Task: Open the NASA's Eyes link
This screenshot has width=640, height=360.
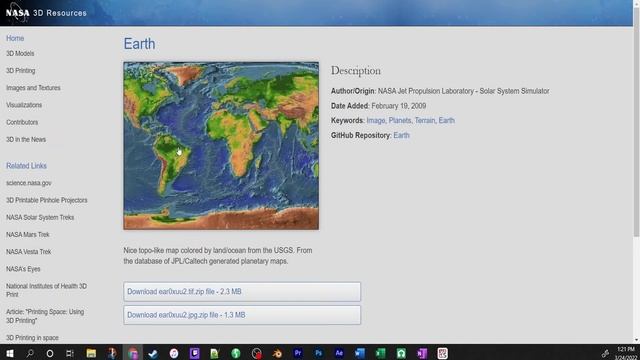Action: point(23,269)
